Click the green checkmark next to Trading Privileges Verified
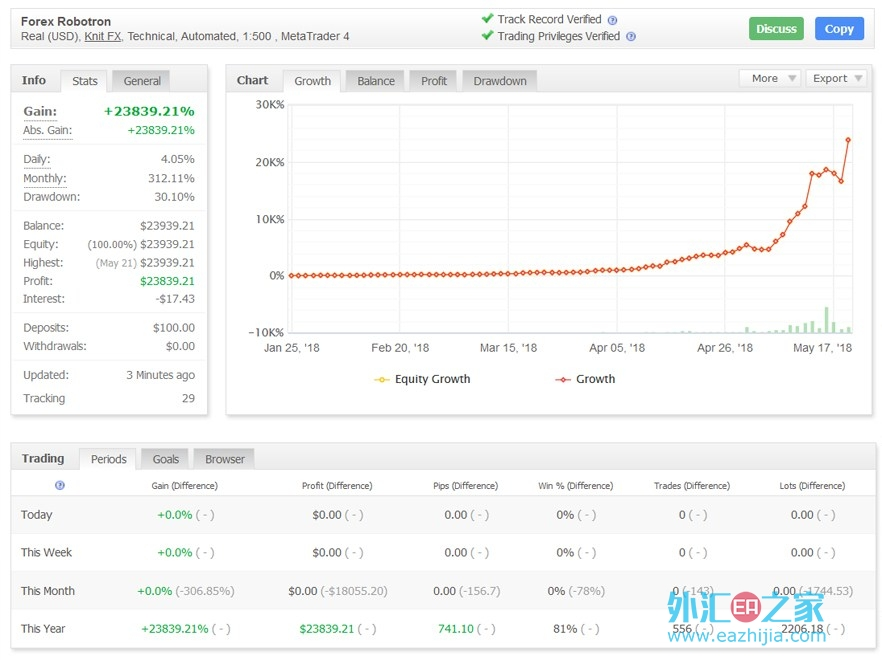882x660 pixels. click(487, 36)
